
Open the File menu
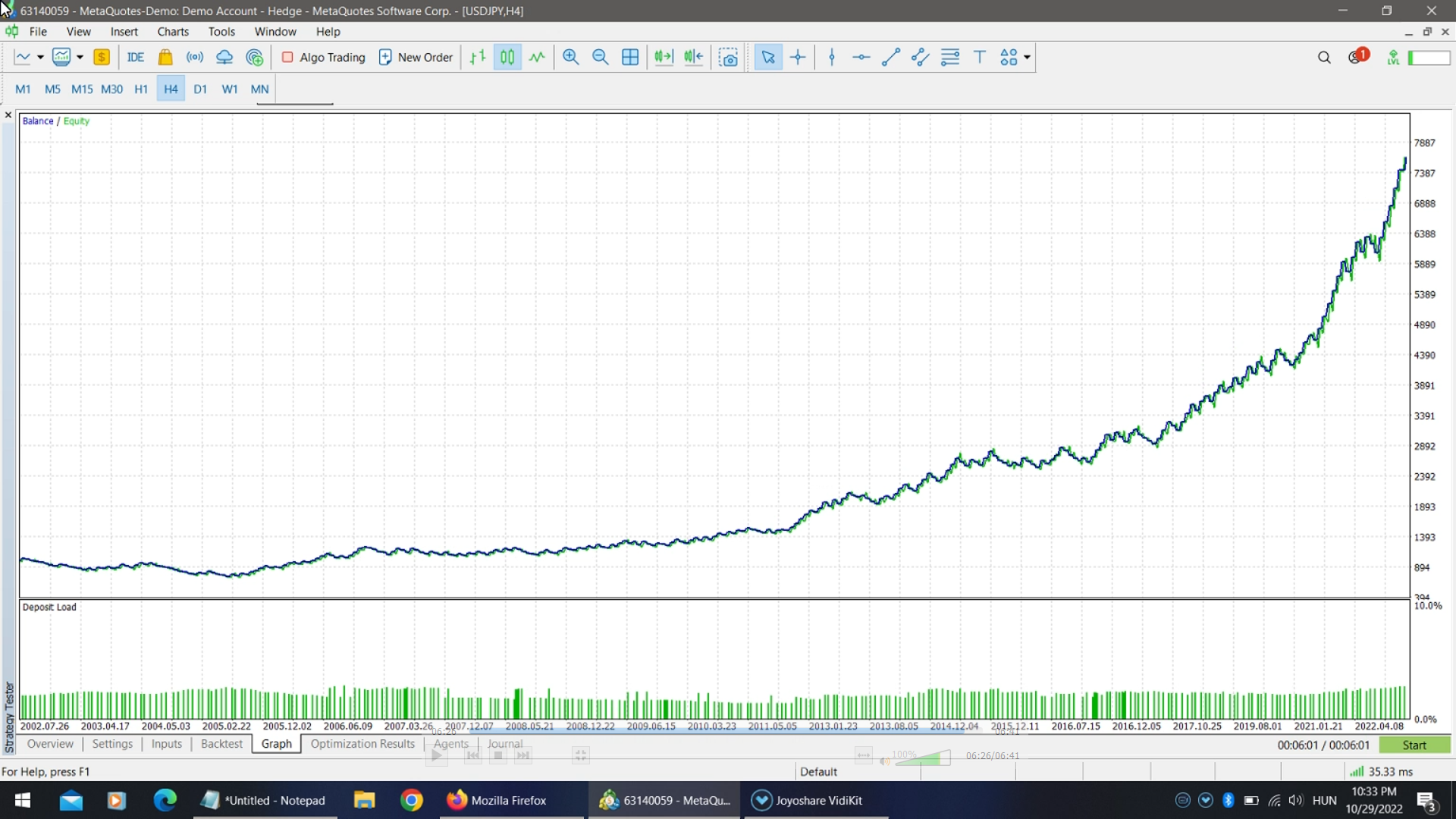pos(38,31)
